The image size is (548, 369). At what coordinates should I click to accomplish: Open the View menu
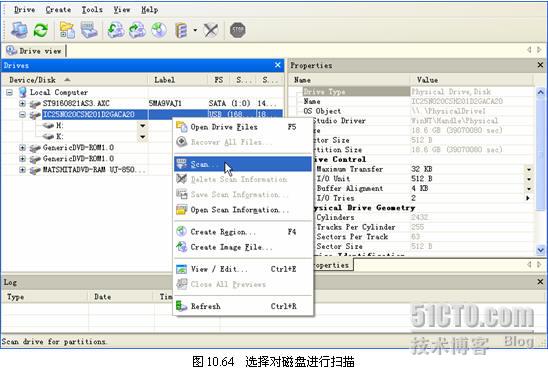pos(122,10)
